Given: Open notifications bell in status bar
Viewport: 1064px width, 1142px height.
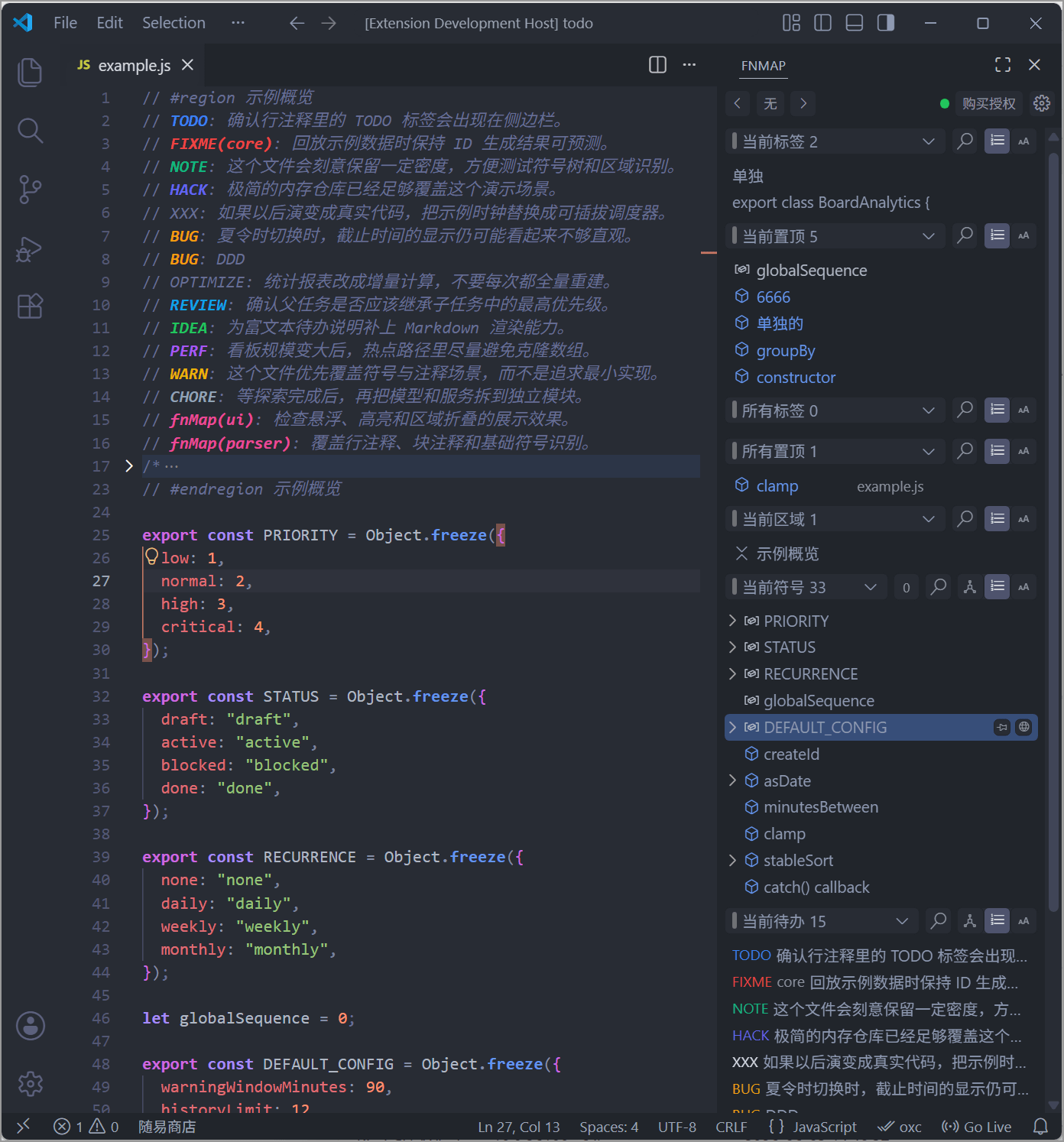Looking at the screenshot, I should (1040, 1126).
